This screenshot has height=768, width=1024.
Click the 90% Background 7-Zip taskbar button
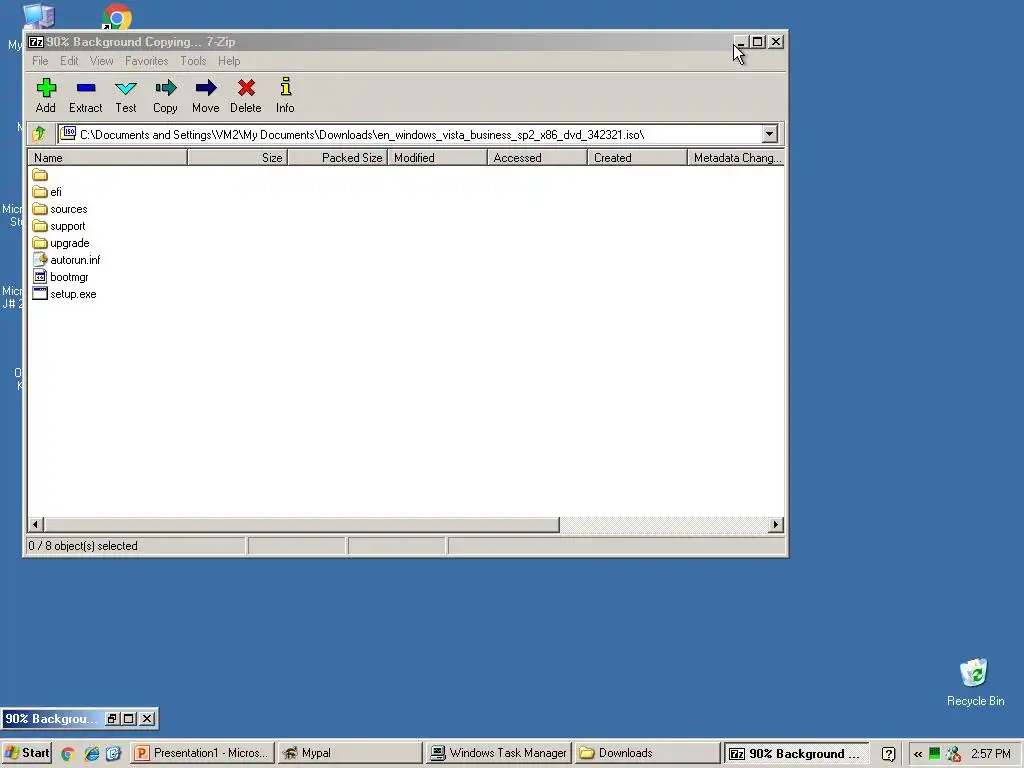pos(796,753)
